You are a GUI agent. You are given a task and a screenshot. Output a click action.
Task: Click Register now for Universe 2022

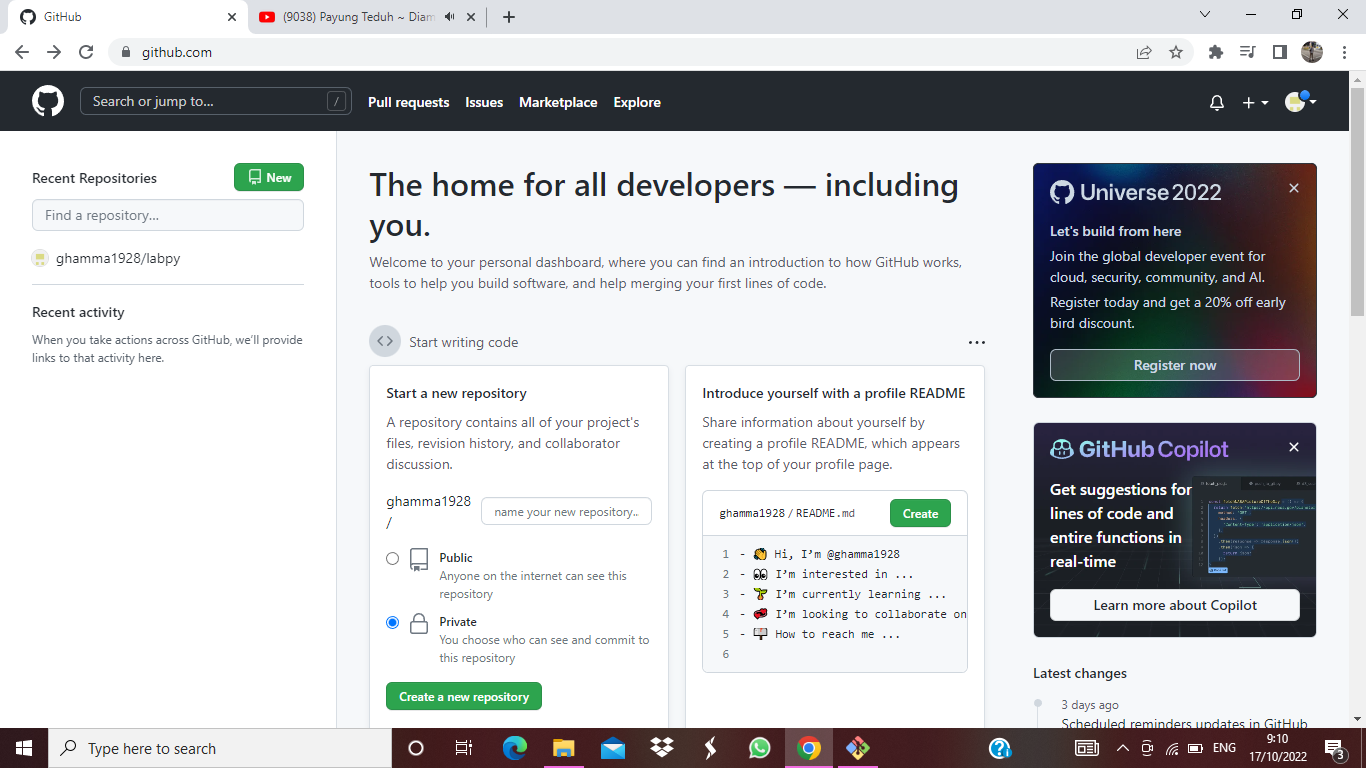point(1175,365)
